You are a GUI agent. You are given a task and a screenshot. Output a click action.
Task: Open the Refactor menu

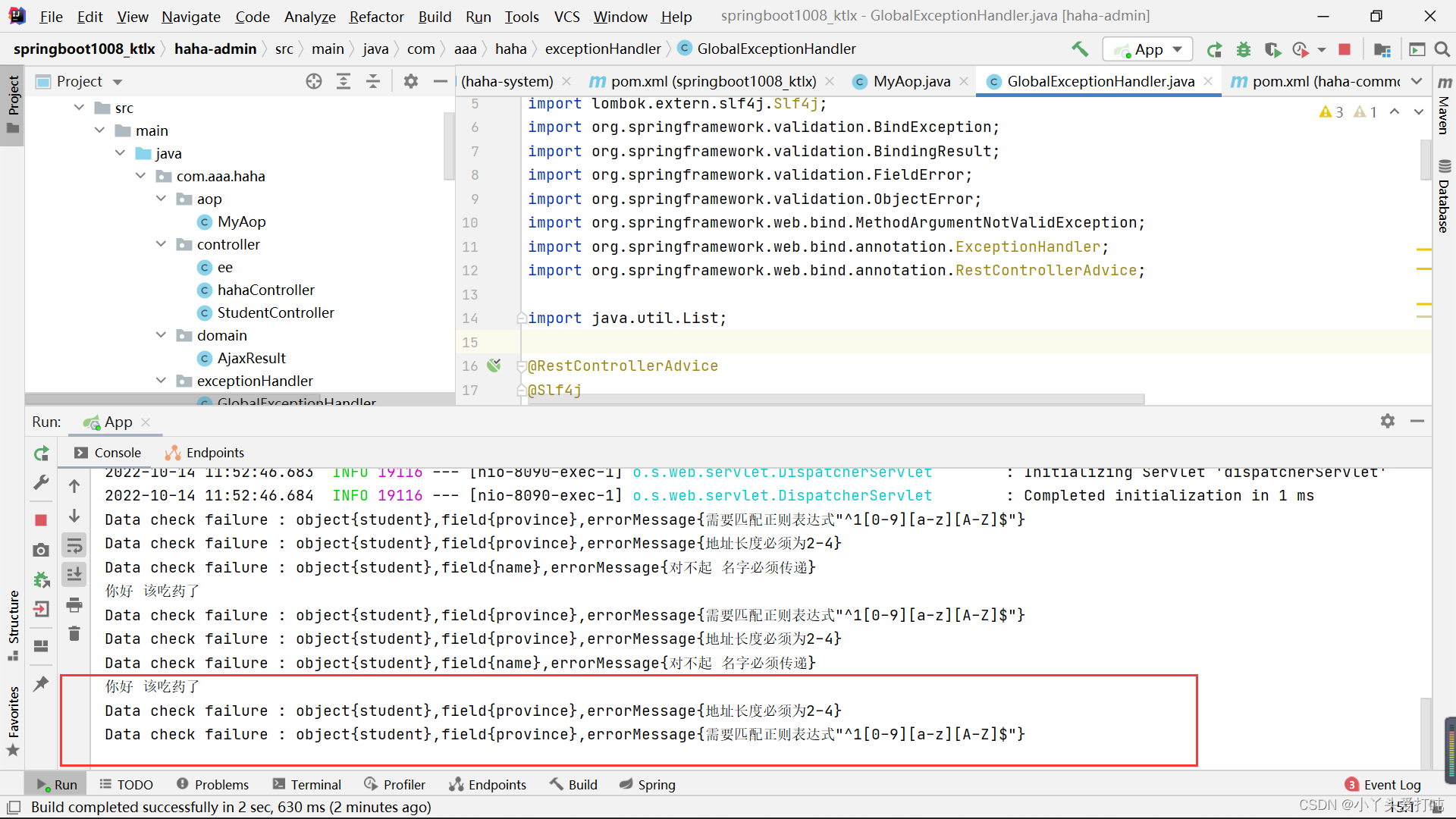pyautogui.click(x=376, y=17)
